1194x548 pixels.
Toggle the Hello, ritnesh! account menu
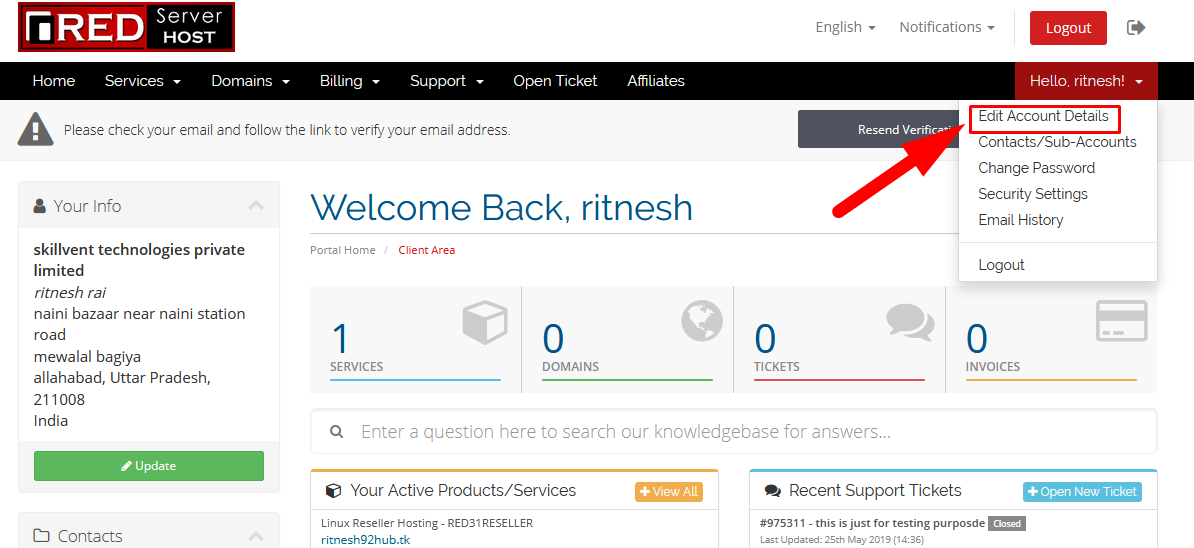click(1086, 81)
